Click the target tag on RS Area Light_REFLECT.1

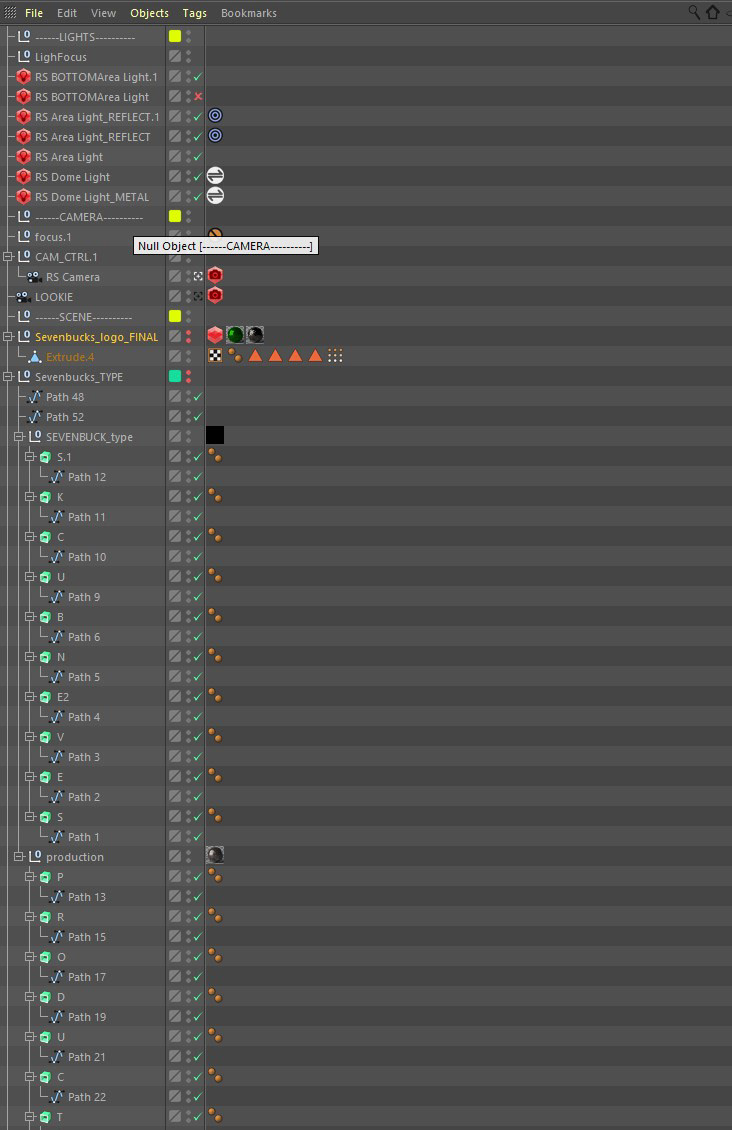[x=215, y=115]
